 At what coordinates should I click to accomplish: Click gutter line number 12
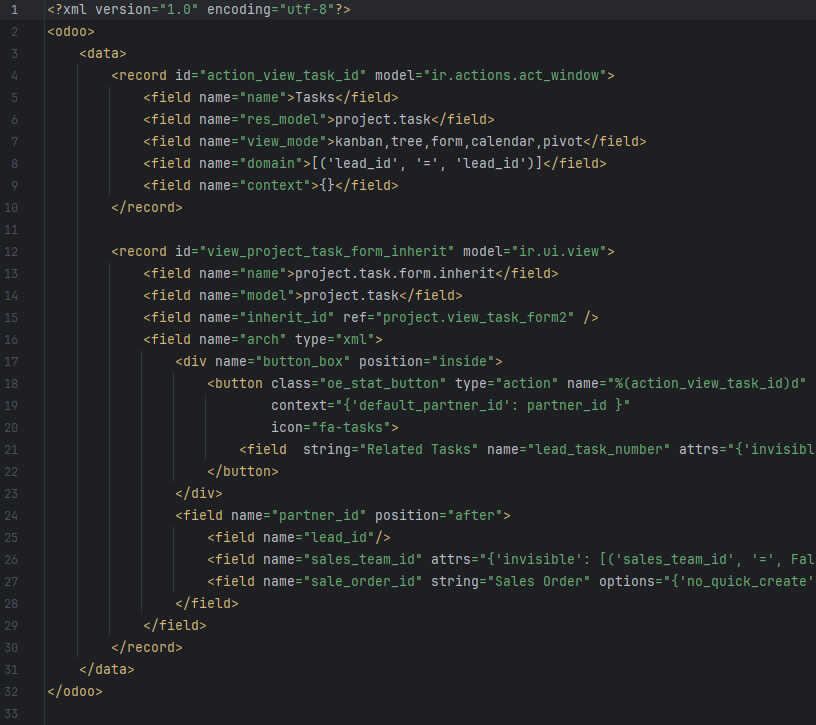(x=11, y=251)
